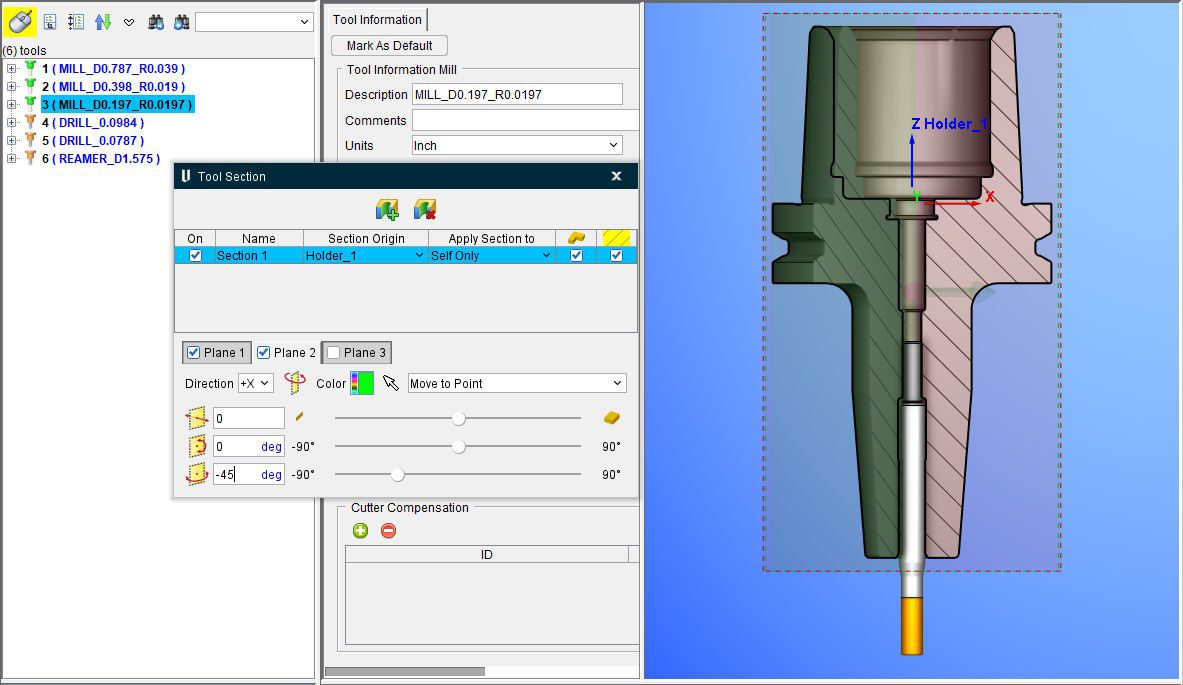1183x685 pixels.
Task: Click the green plus under Cutter Compensation
Action: [360, 531]
